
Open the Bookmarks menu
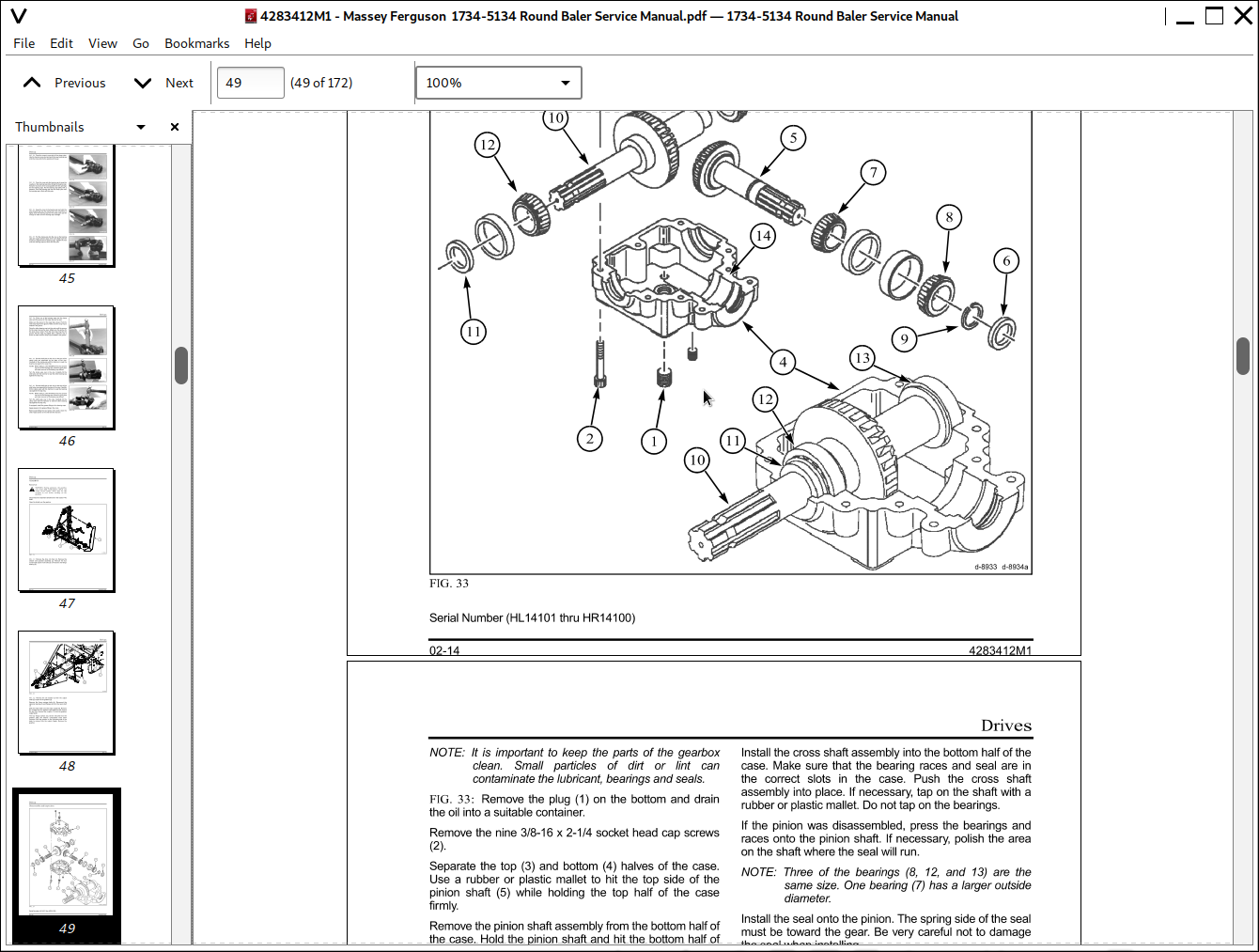tap(196, 43)
